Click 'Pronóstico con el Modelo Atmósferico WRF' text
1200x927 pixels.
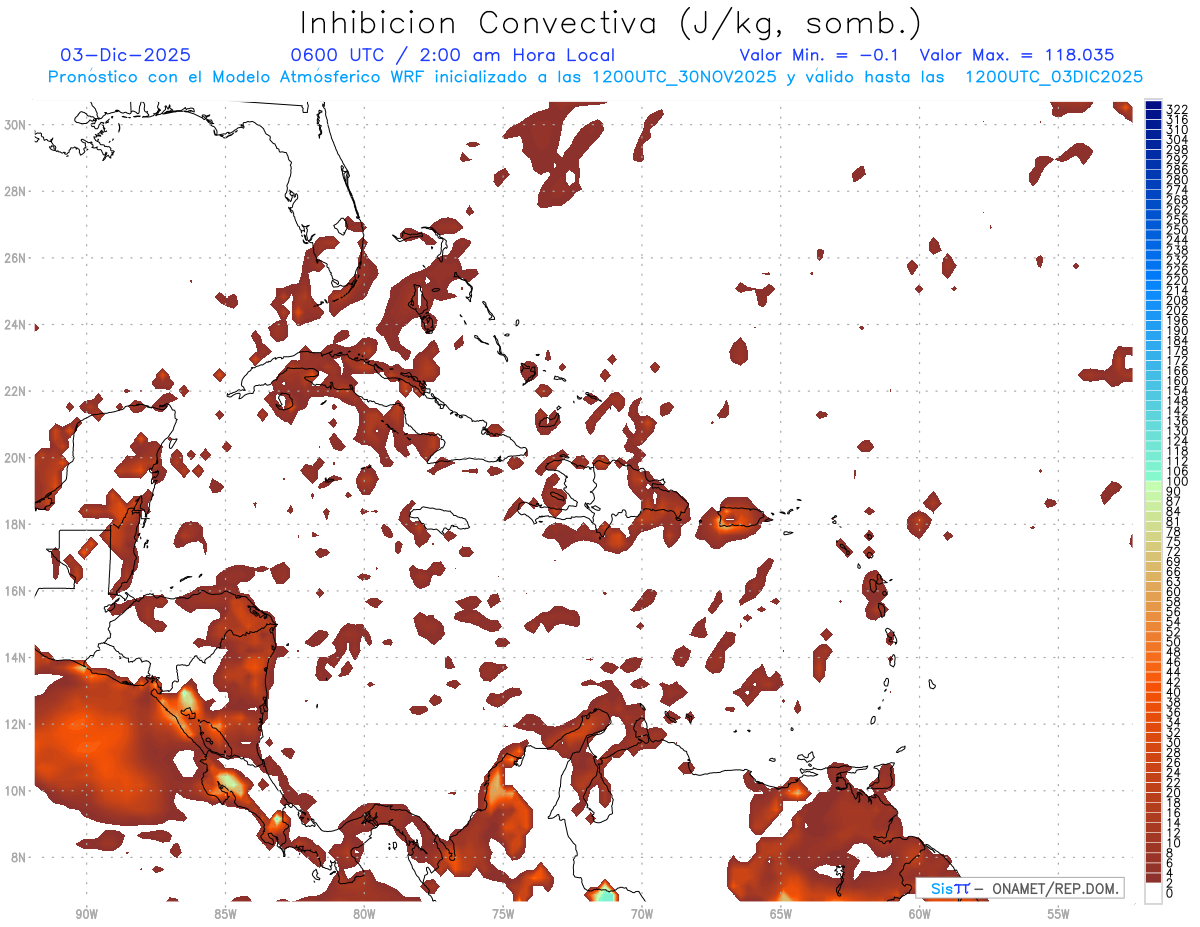tap(238, 77)
